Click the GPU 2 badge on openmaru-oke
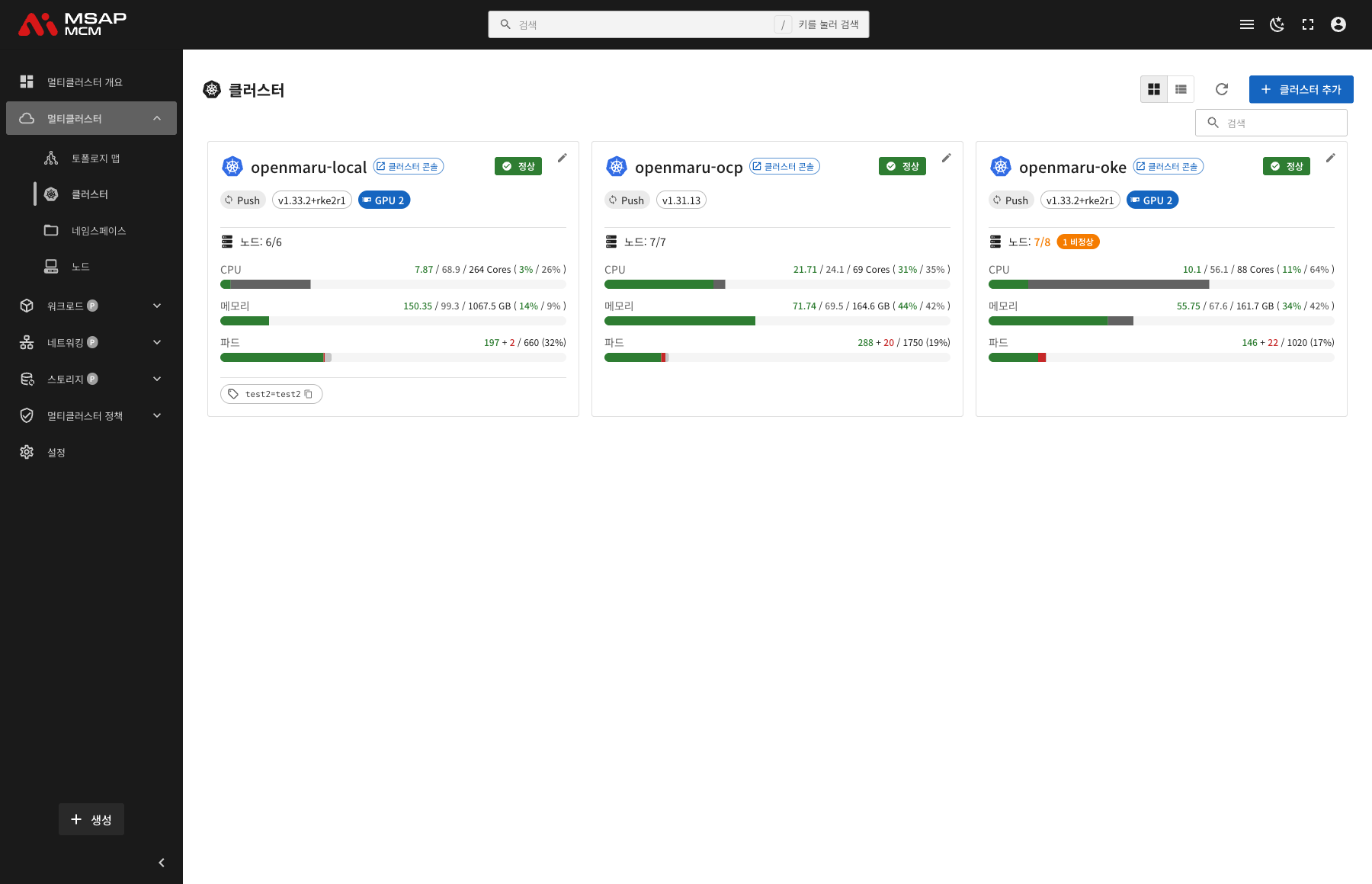Viewport: 1372px width, 884px height. [1152, 200]
